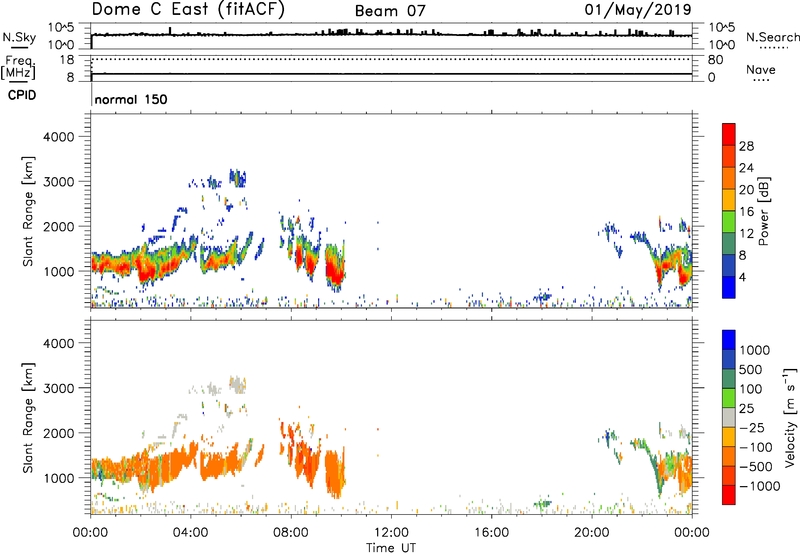This screenshot has width=800, height=554.
Task: Click the "-1000" velocity colorbar label
Action: coord(759,486)
